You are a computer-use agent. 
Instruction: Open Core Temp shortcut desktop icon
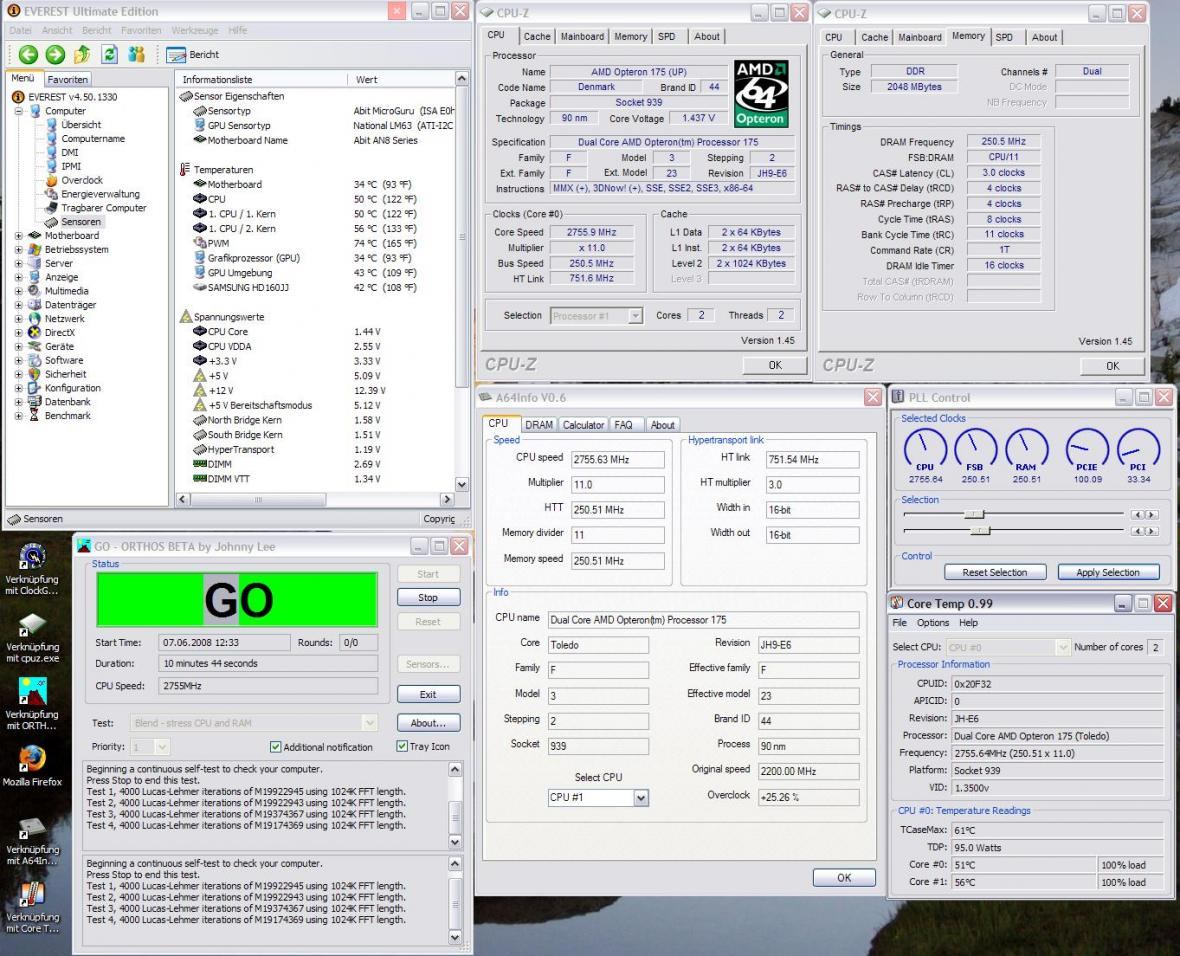pyautogui.click(x=32, y=908)
